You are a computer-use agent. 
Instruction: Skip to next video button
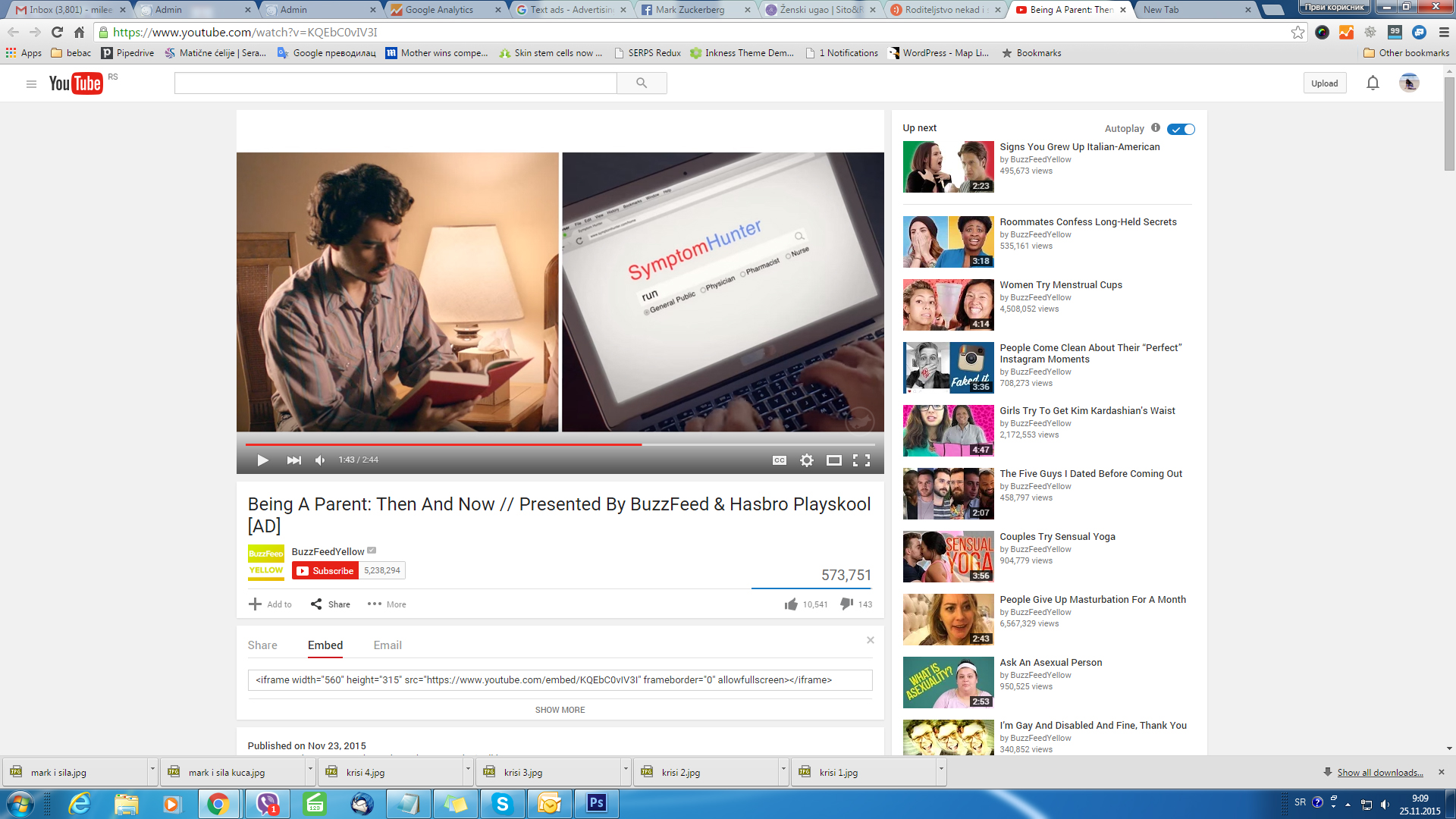pyautogui.click(x=293, y=460)
